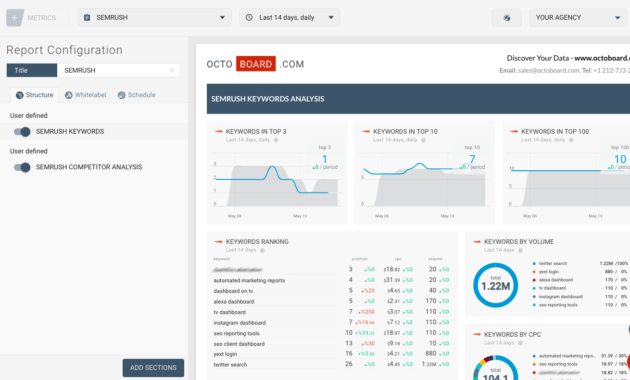Toggle the SEMRUSH COMPETITOR ANALYSIS switch
This screenshot has height=380, width=630.
click(x=22, y=167)
